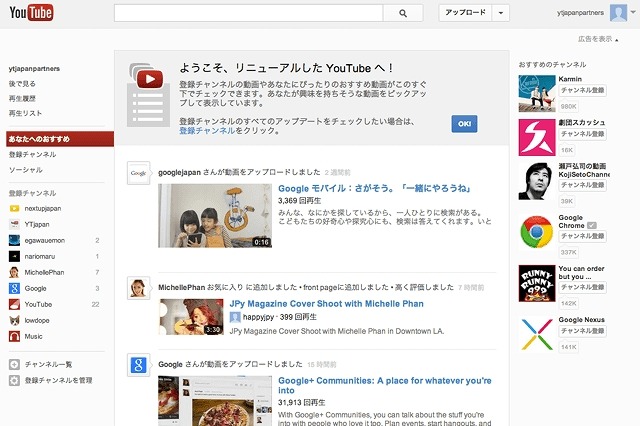Open egawauemon name in sidebar

[44, 240]
